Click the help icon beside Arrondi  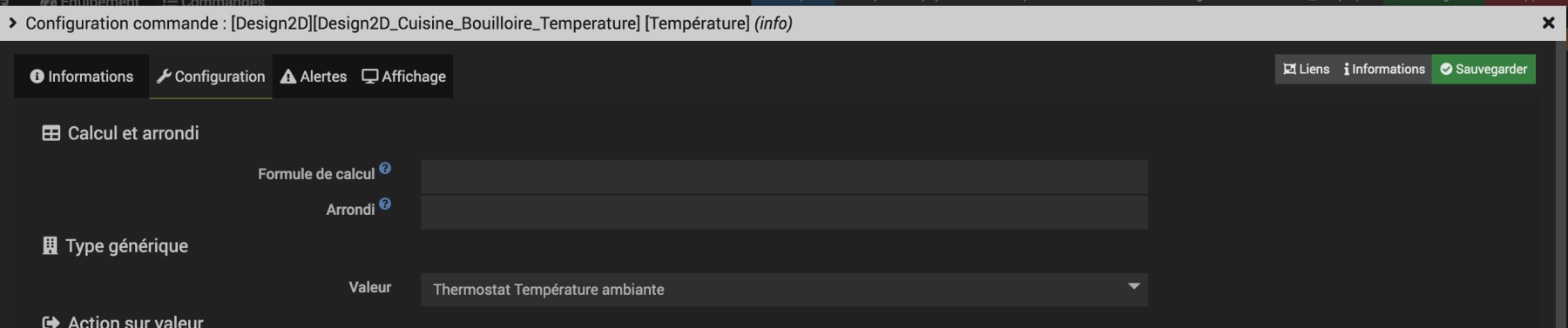(385, 204)
